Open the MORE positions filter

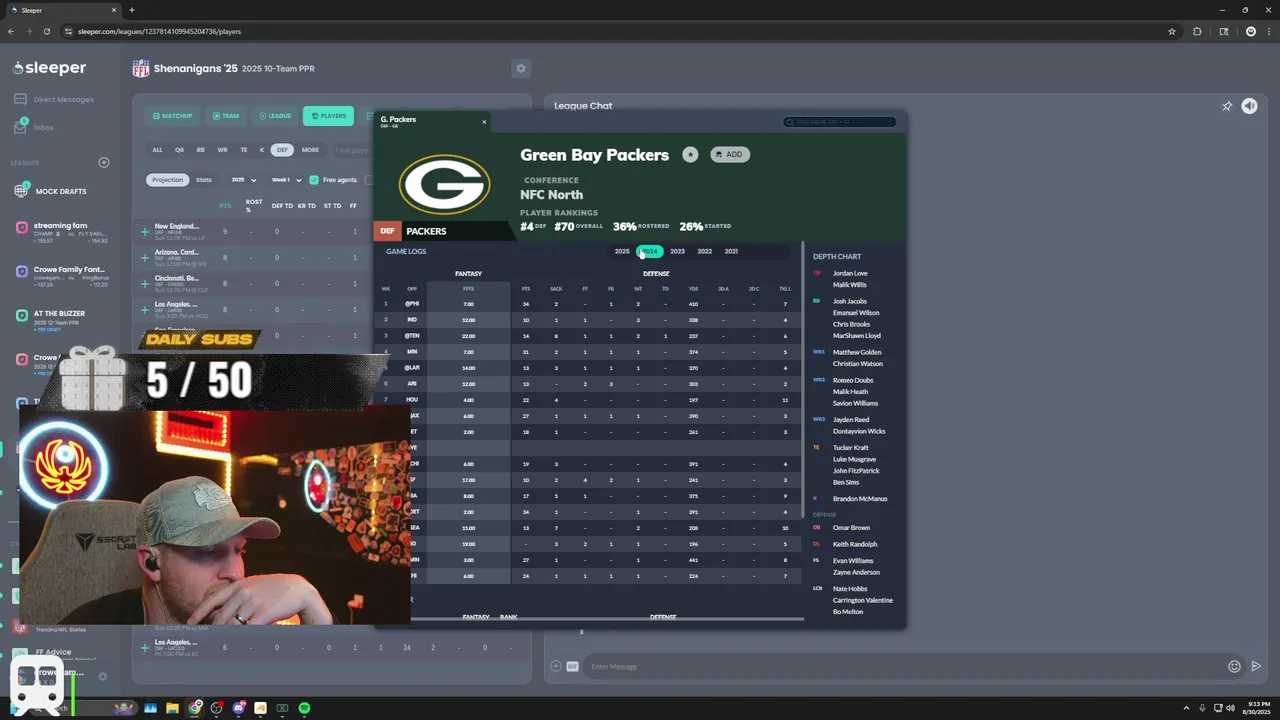tap(310, 150)
